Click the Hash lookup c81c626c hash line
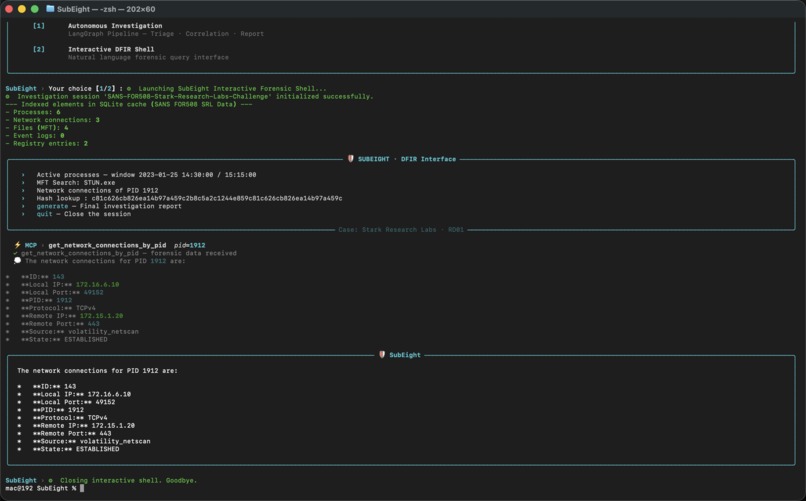The width and height of the screenshot is (806, 501). tap(189, 198)
